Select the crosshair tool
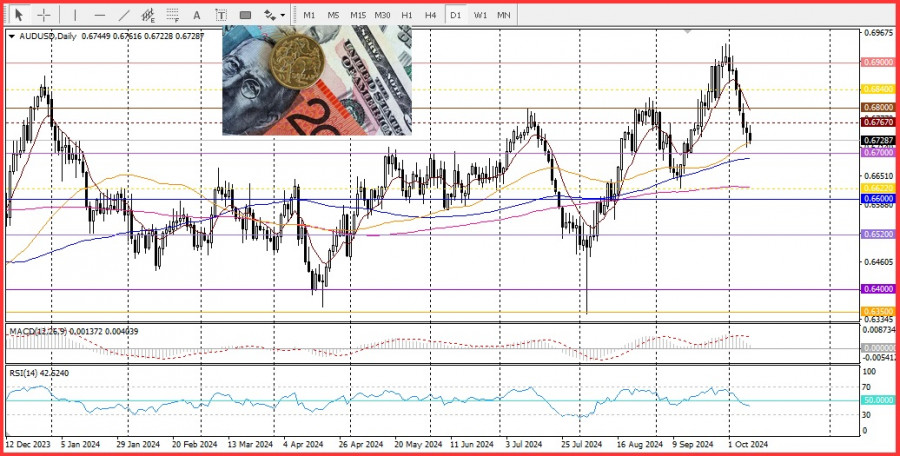Viewport: 900px width, 456px height. tap(44, 15)
